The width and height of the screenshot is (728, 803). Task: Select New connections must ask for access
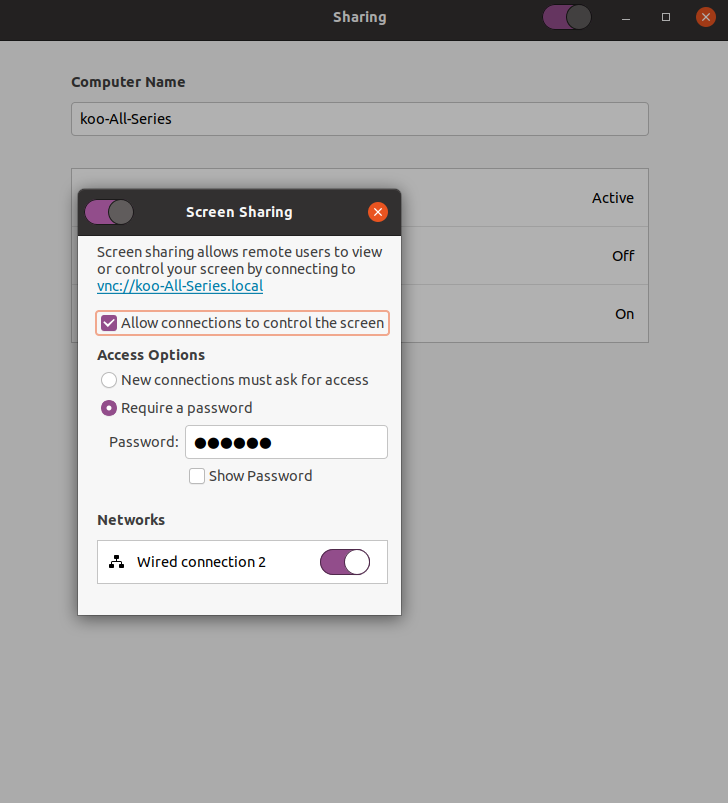109,380
